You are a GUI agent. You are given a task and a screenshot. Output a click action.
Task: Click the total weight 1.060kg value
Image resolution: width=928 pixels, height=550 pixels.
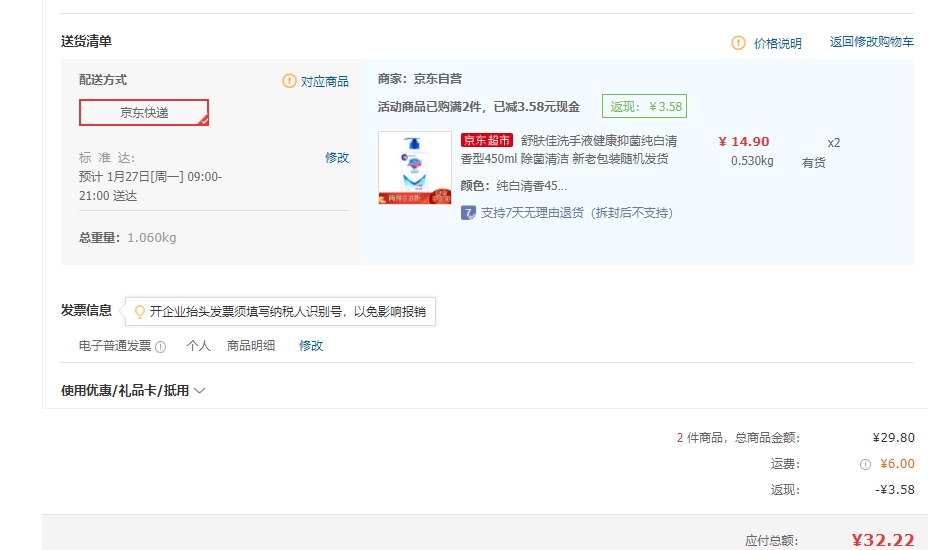click(152, 237)
